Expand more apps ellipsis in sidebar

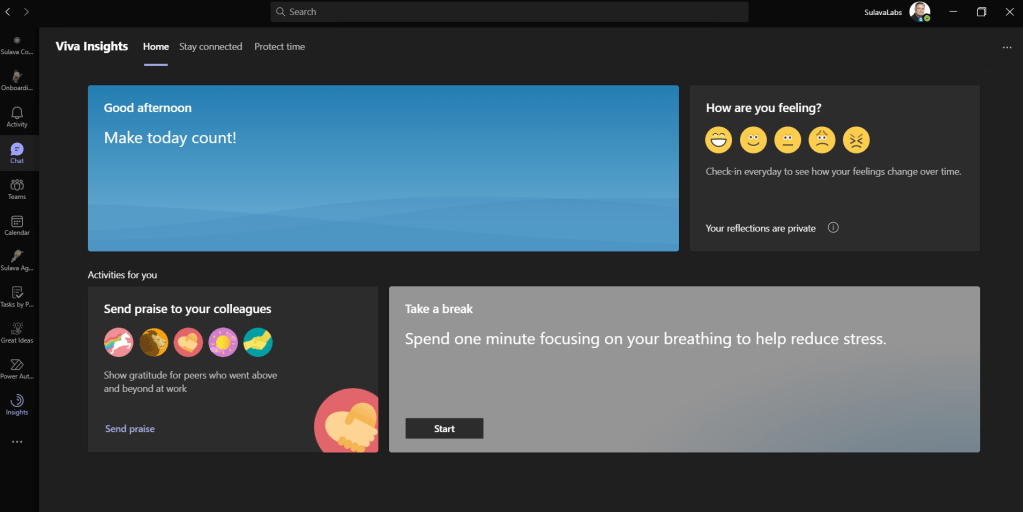pyautogui.click(x=17, y=441)
